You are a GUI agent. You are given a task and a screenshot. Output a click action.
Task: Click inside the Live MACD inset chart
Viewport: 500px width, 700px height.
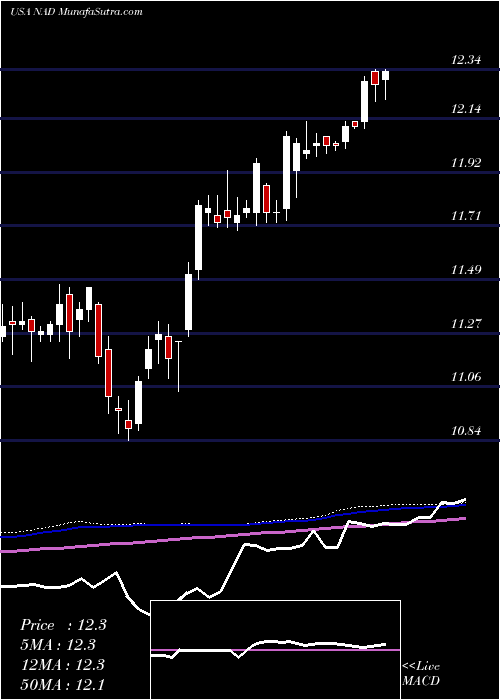[x=275, y=650]
